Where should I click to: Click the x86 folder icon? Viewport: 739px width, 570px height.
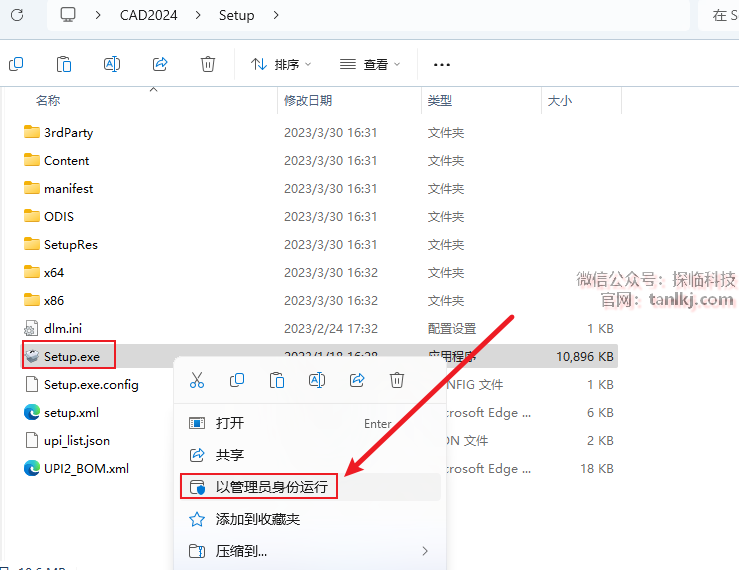(32, 300)
